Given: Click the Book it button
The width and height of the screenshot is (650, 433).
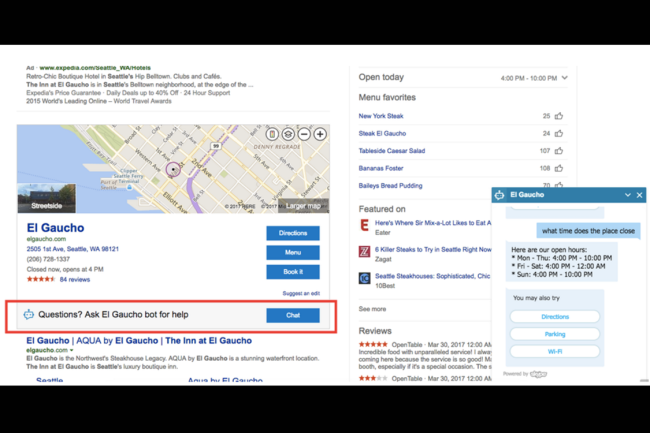Looking at the screenshot, I should click(293, 272).
